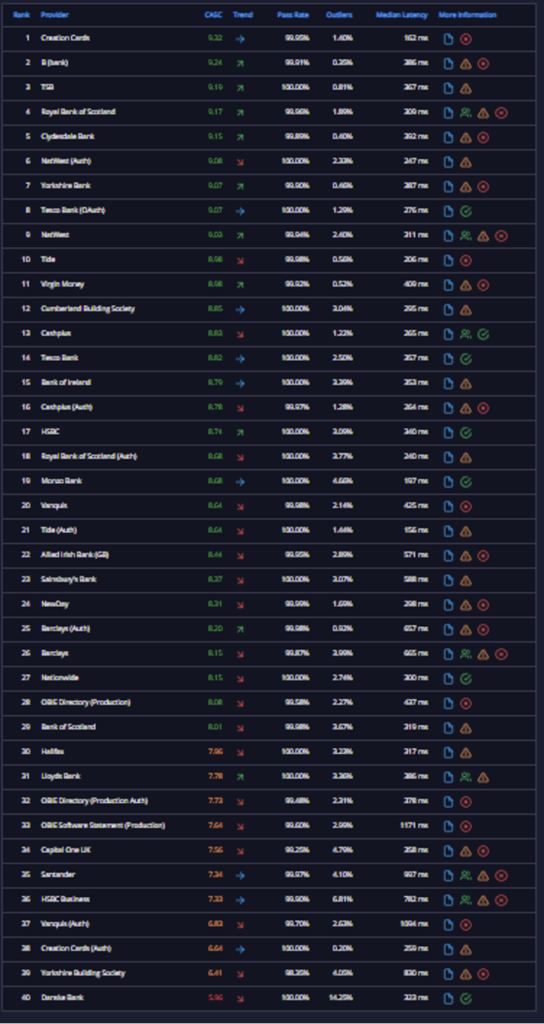Click the red error icon for TSB's neighbor Clydesdale Bank
Screen dimensions: 544x1024
(483, 138)
